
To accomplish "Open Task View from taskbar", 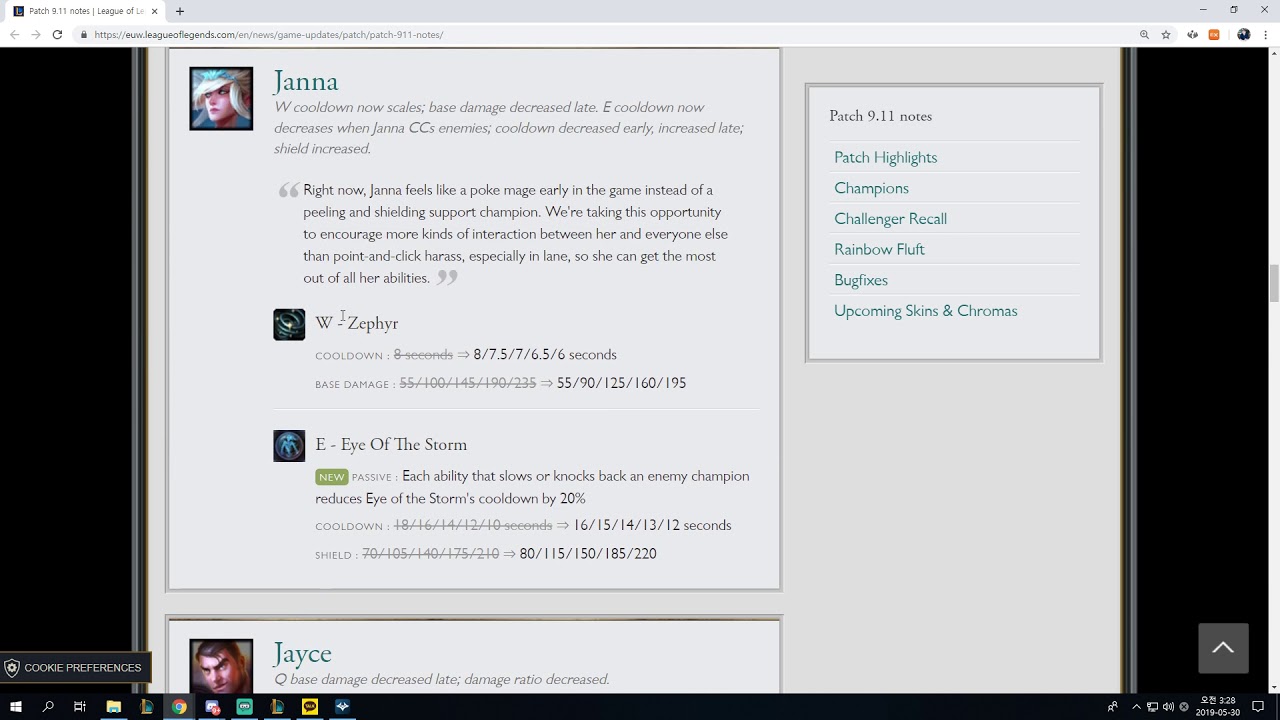I will (80, 707).
